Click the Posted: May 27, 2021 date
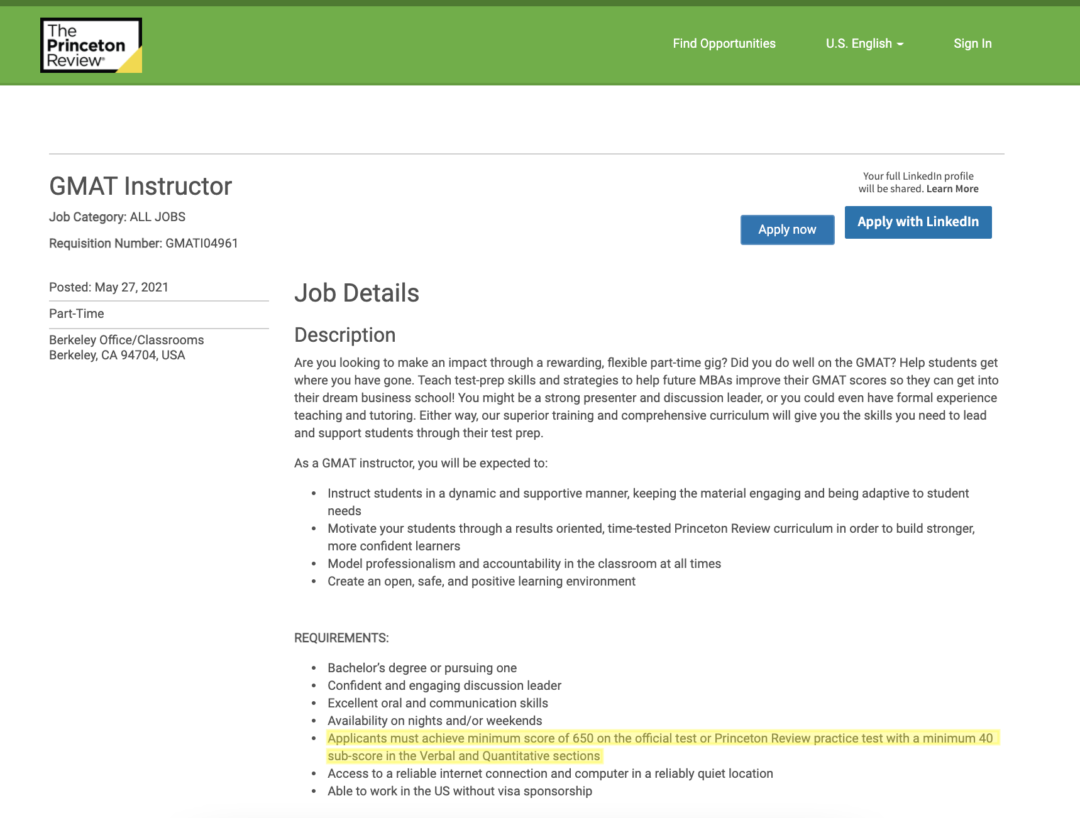The image size is (1080, 818). point(109,287)
